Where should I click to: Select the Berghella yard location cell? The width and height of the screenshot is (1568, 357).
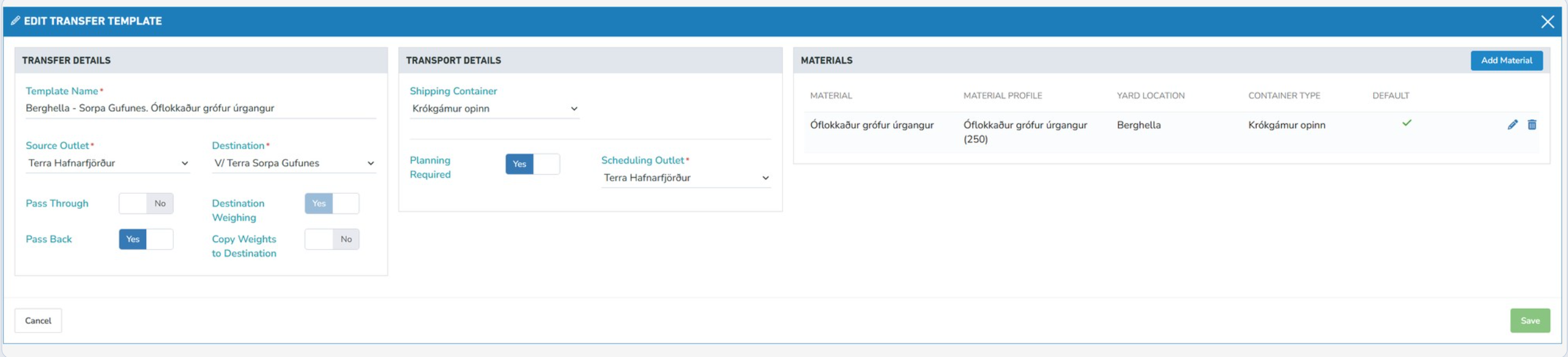pos(1139,125)
